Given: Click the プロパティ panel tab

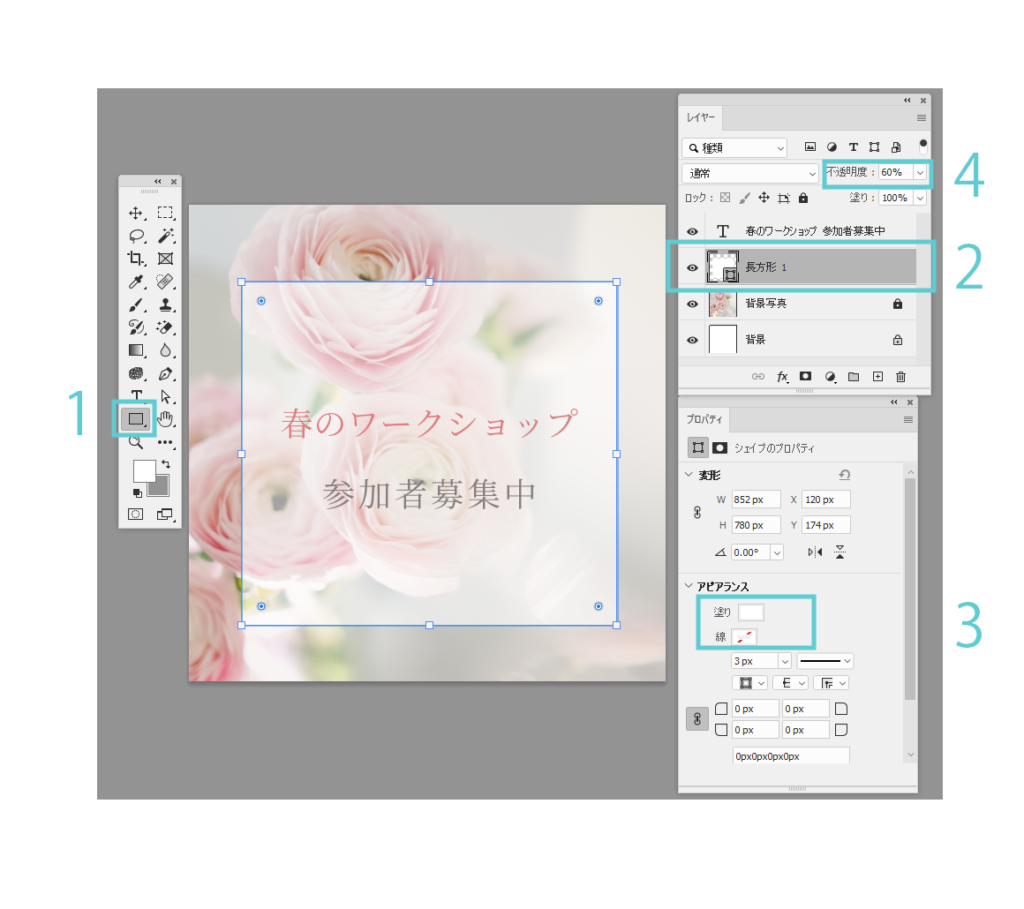Looking at the screenshot, I should click(x=703, y=420).
